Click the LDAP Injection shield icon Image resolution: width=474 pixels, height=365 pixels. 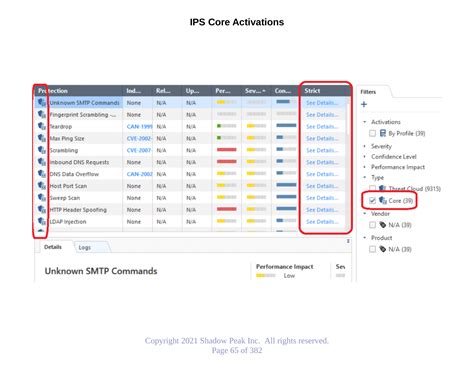(x=42, y=221)
